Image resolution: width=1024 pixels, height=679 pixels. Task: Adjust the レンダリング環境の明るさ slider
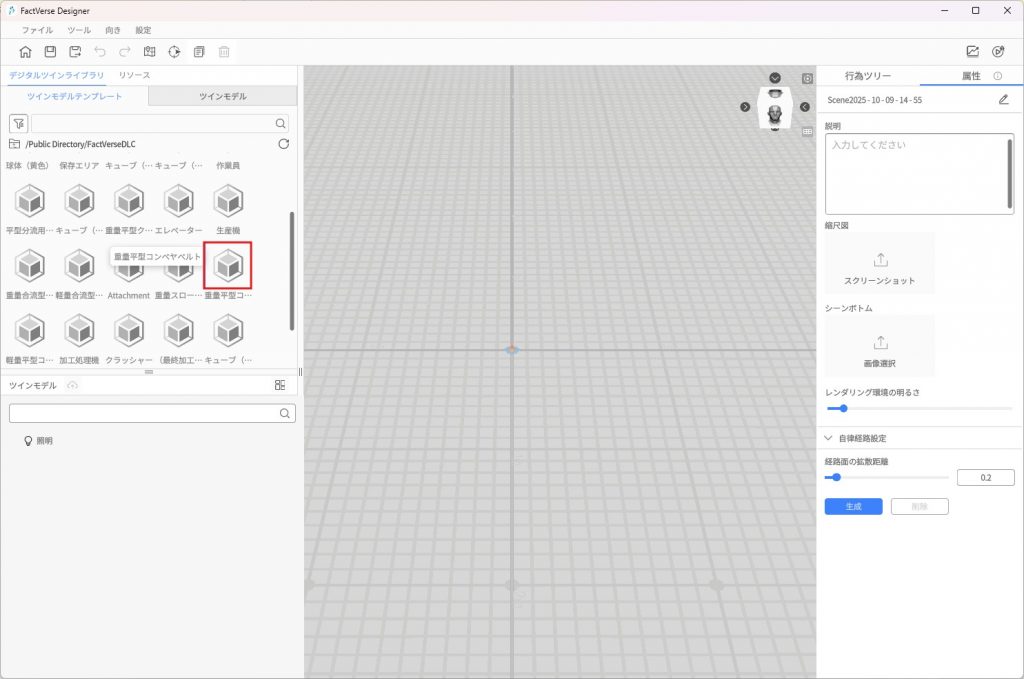pos(843,408)
